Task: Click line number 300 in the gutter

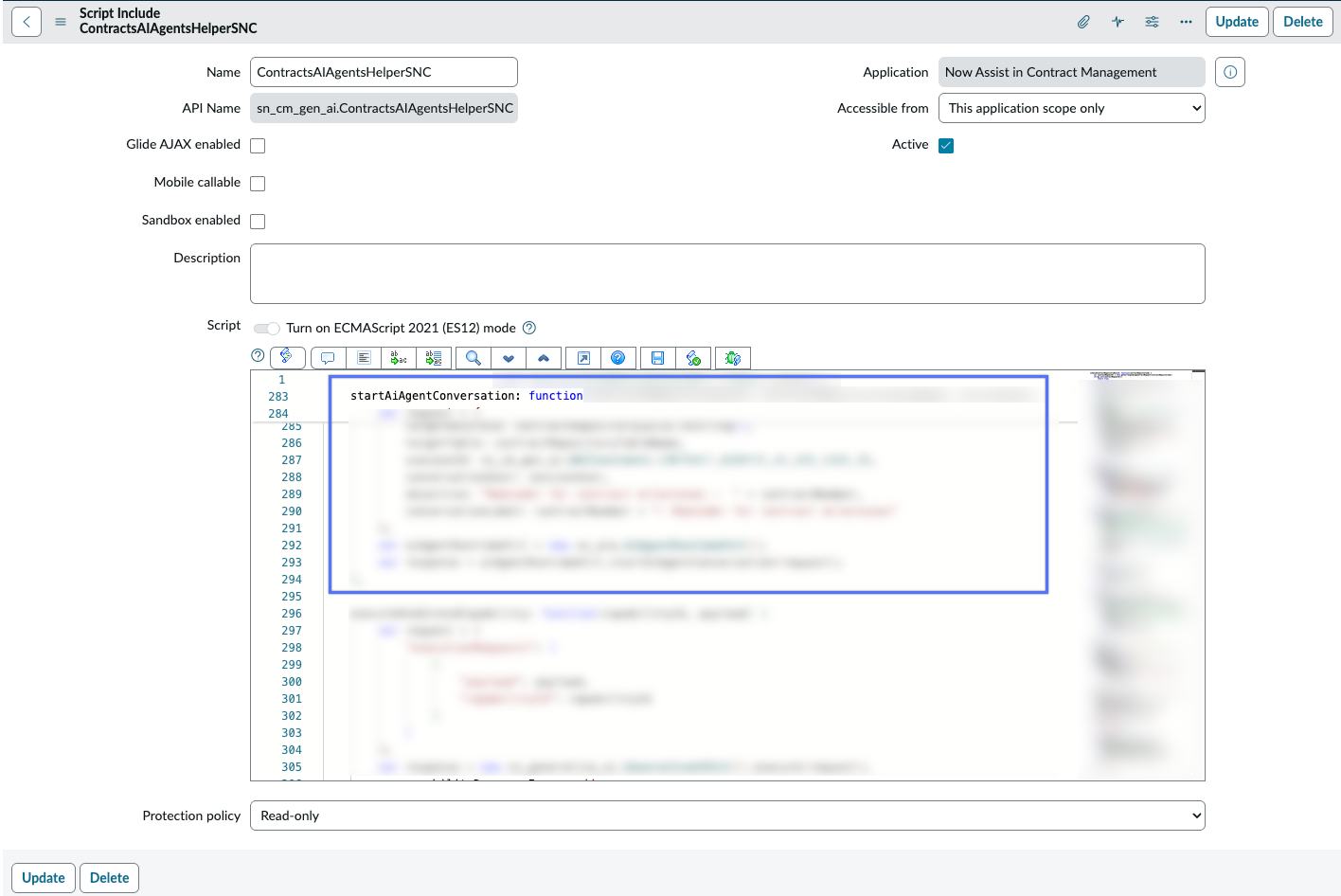Action: (x=292, y=682)
